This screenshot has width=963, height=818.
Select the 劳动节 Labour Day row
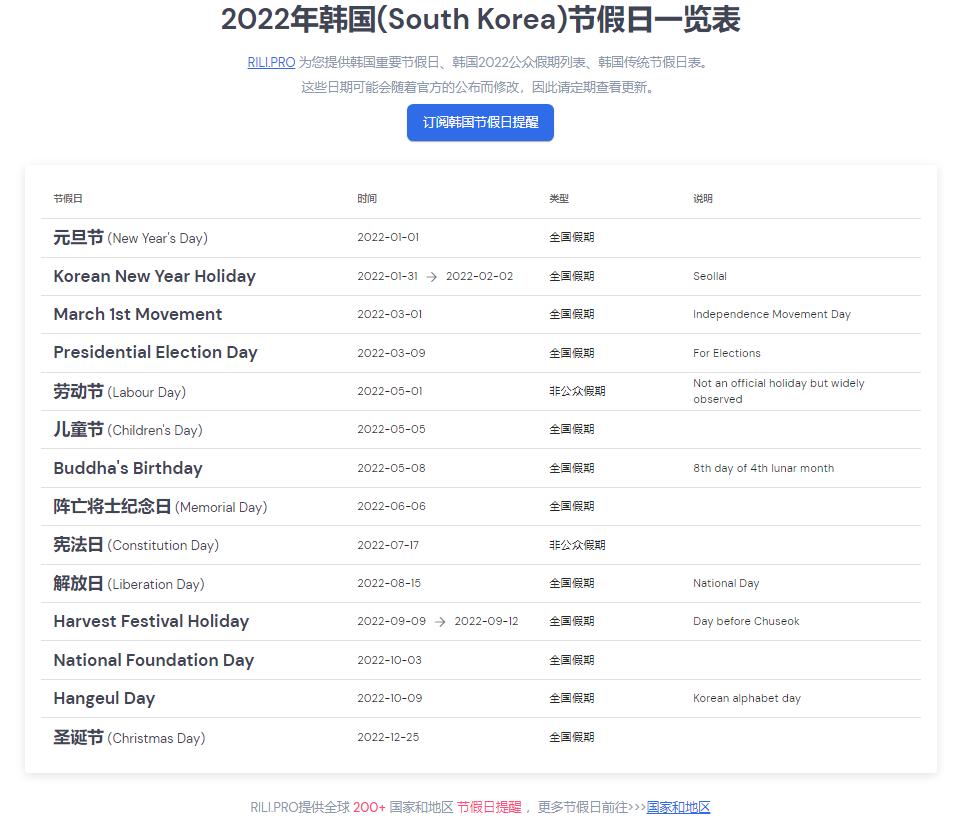[x=121, y=391]
